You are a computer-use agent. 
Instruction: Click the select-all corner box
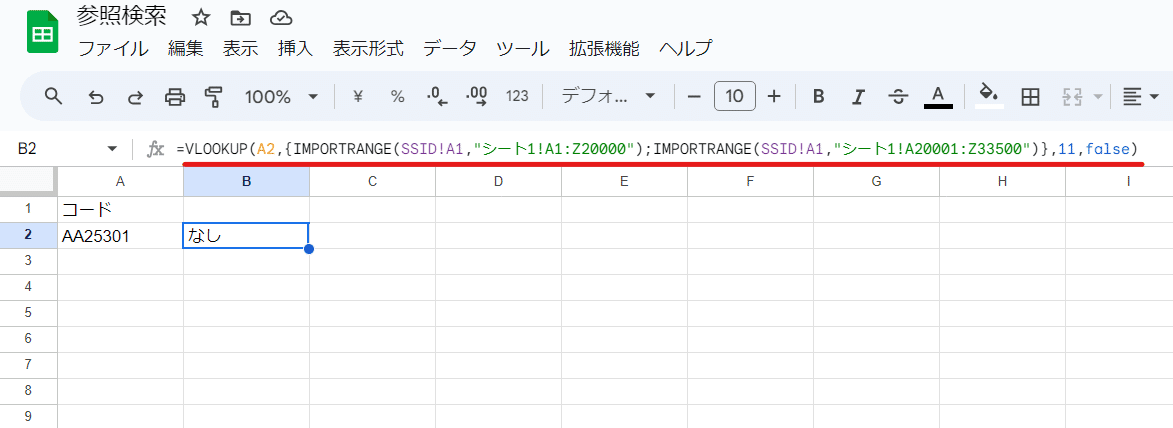28,181
